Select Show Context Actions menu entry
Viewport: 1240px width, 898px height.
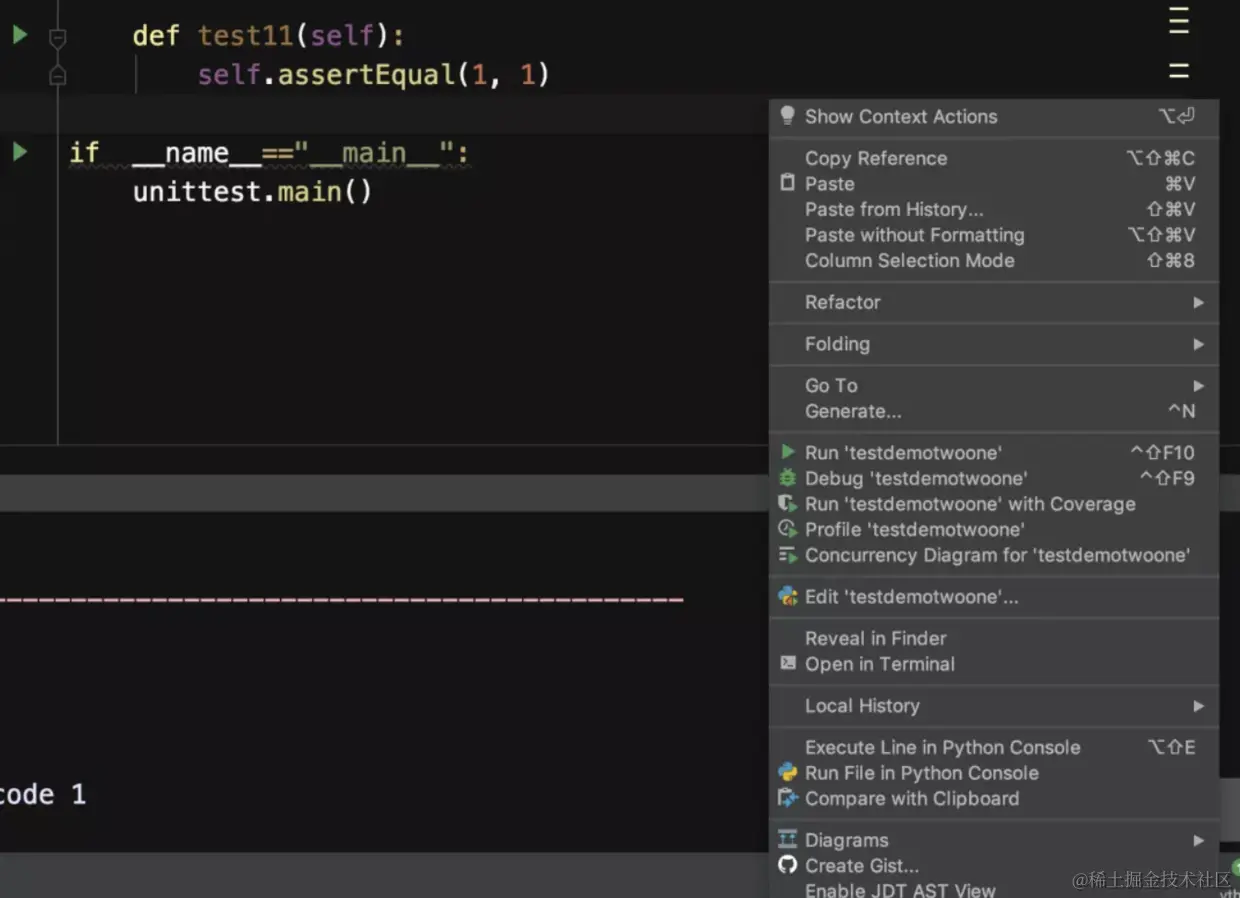tap(994, 116)
